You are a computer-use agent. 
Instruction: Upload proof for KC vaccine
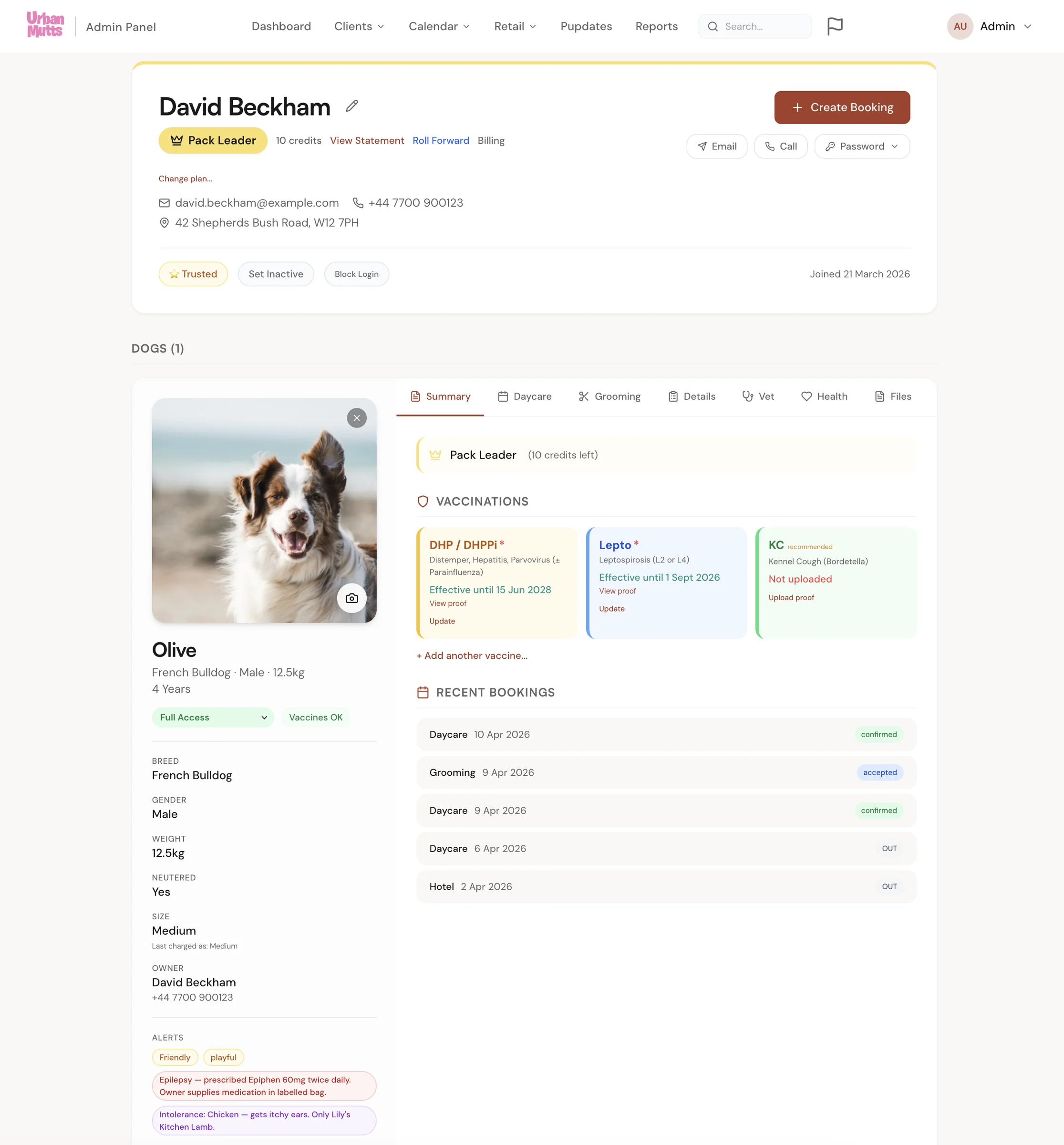[x=791, y=597]
